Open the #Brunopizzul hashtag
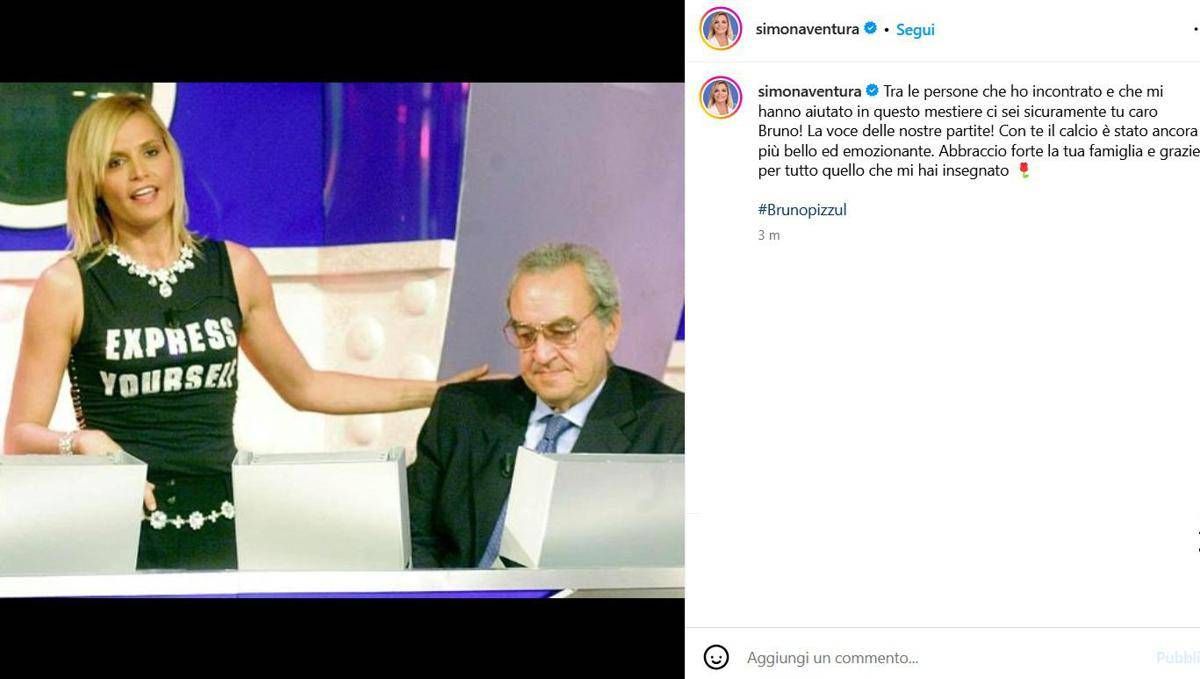This screenshot has height=679, width=1200. [802, 210]
